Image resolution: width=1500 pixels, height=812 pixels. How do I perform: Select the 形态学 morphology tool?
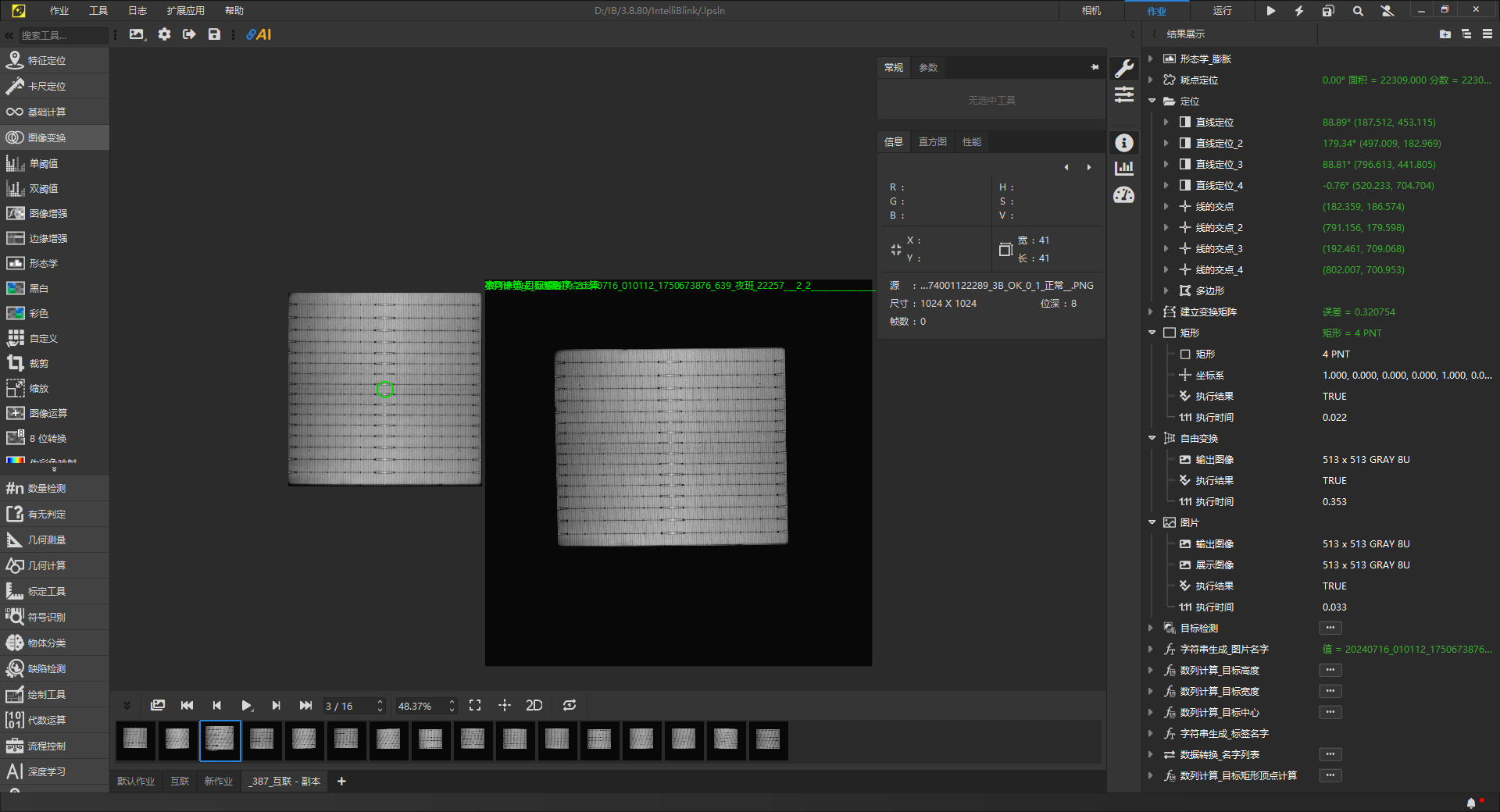click(43, 264)
